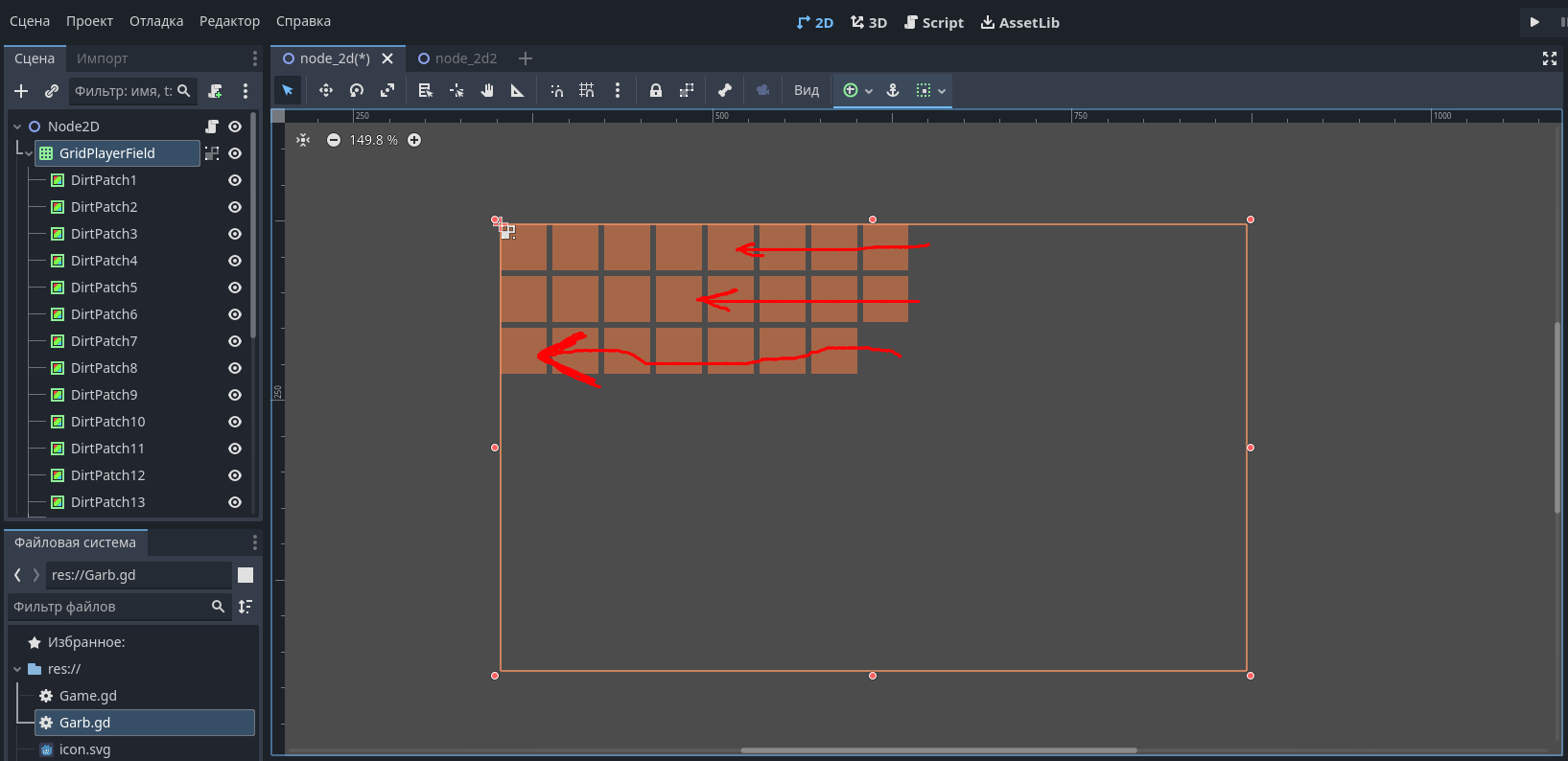This screenshot has height=761, width=1568.
Task: Open the AssetLib workspace
Action: tap(1019, 22)
